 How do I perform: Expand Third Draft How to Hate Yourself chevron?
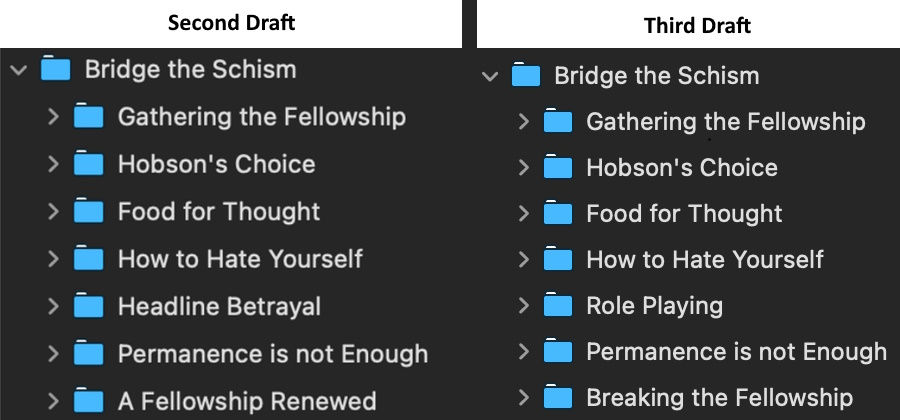pyautogui.click(x=523, y=260)
